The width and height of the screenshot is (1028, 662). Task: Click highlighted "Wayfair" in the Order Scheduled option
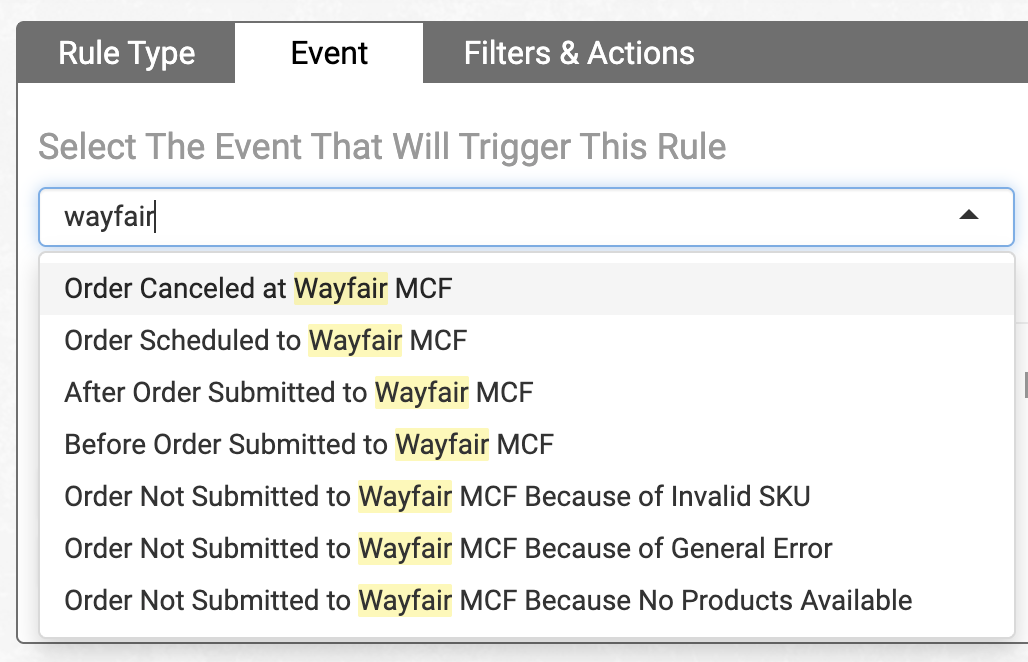coord(355,341)
